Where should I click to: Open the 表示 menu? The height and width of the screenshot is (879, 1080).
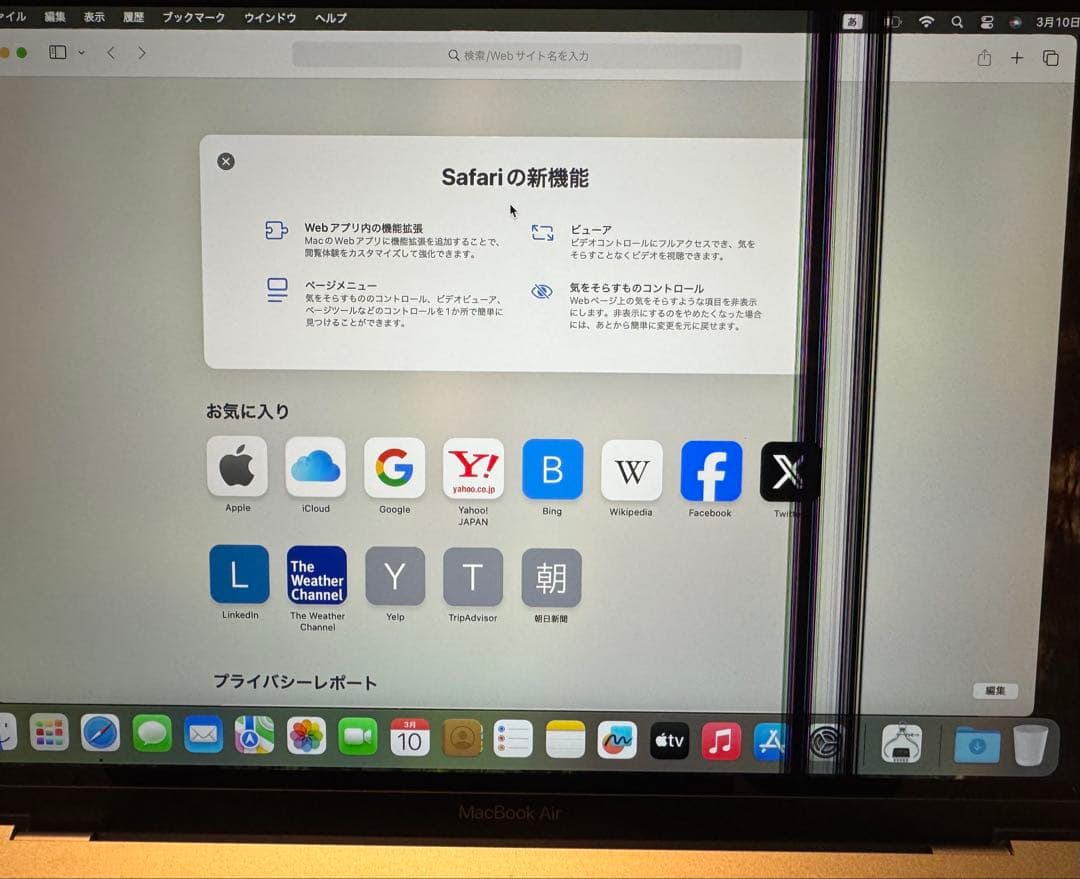94,17
